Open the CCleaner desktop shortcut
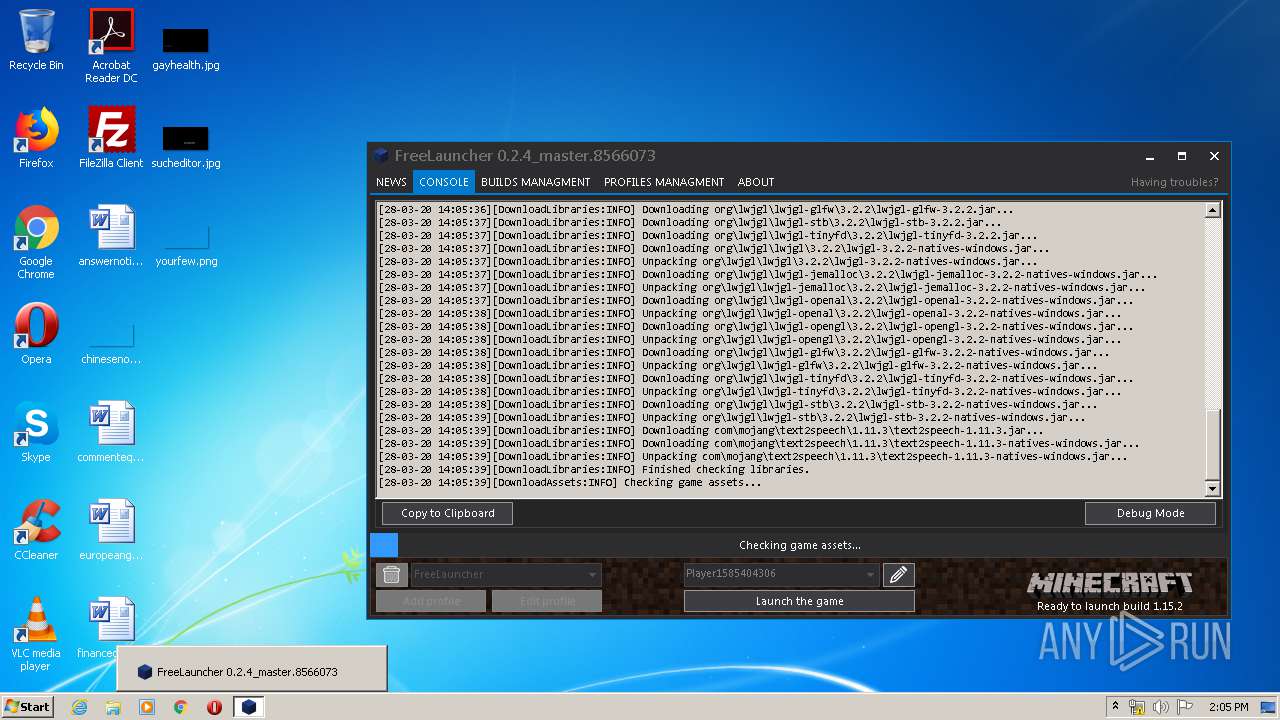The width and height of the screenshot is (1280, 720). (x=36, y=530)
